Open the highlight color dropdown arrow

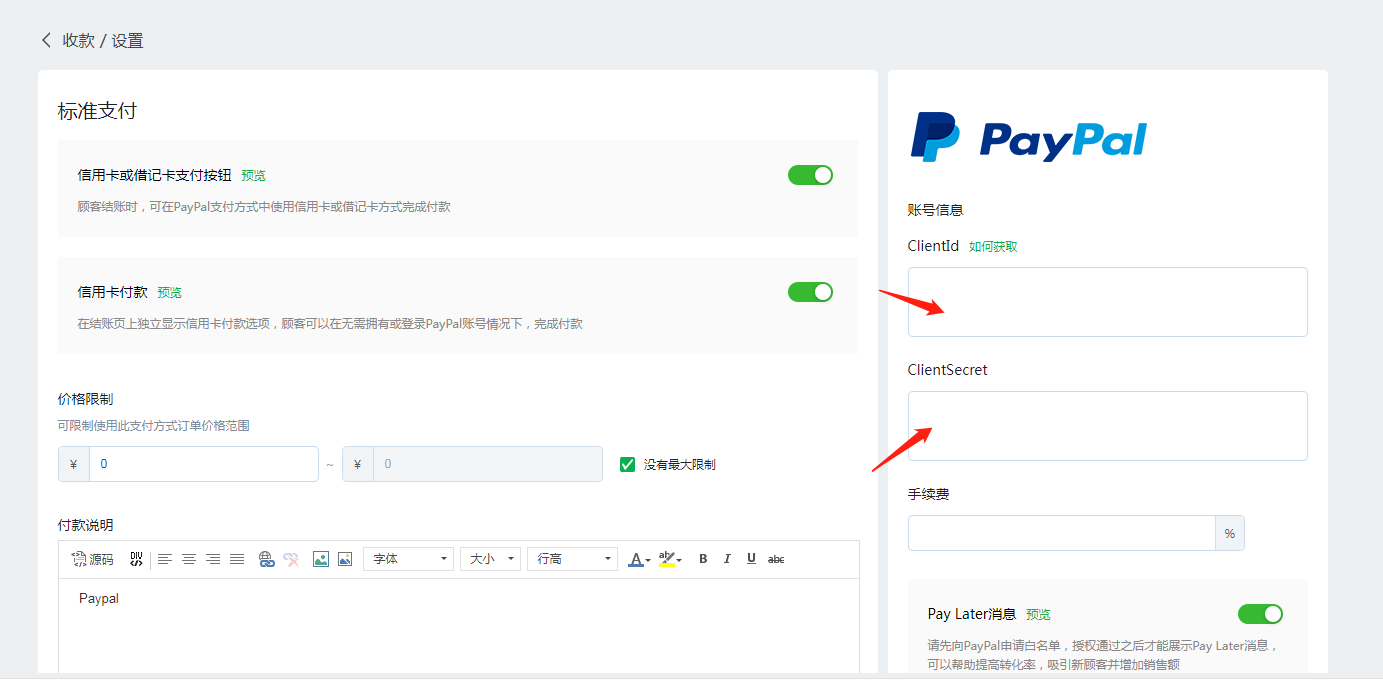coord(680,560)
